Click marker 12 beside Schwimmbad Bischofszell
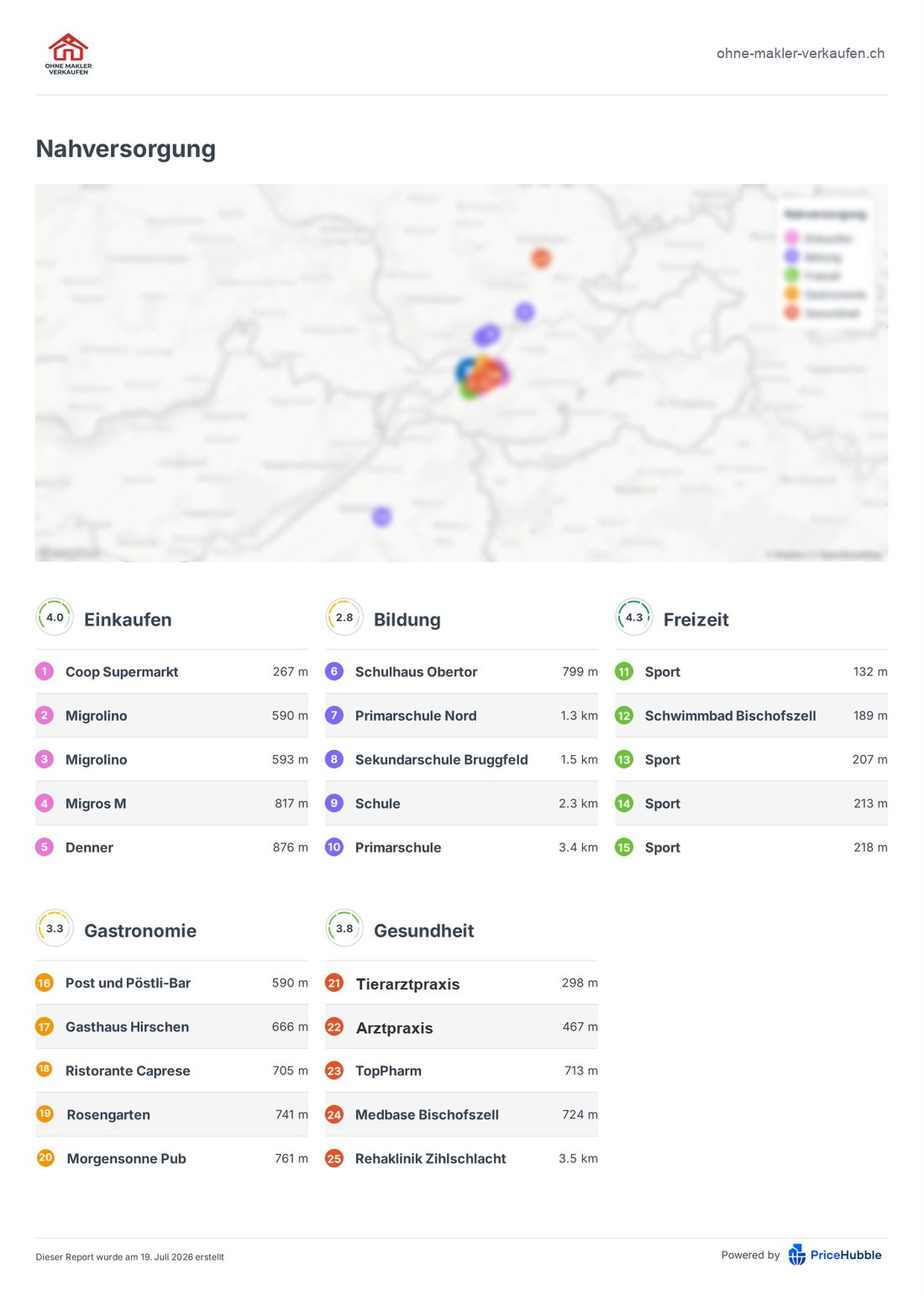 [624, 716]
